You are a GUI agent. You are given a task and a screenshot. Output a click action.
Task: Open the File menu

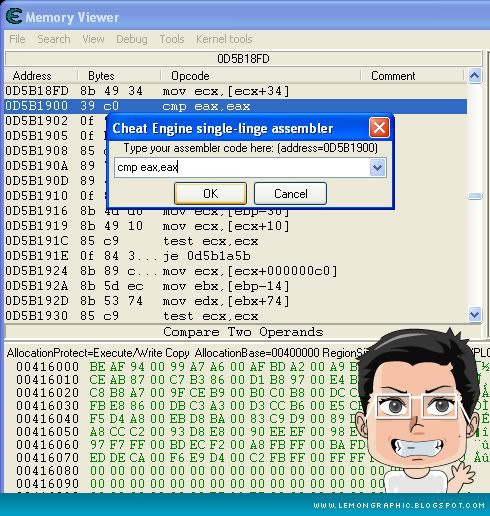[x=17, y=39]
